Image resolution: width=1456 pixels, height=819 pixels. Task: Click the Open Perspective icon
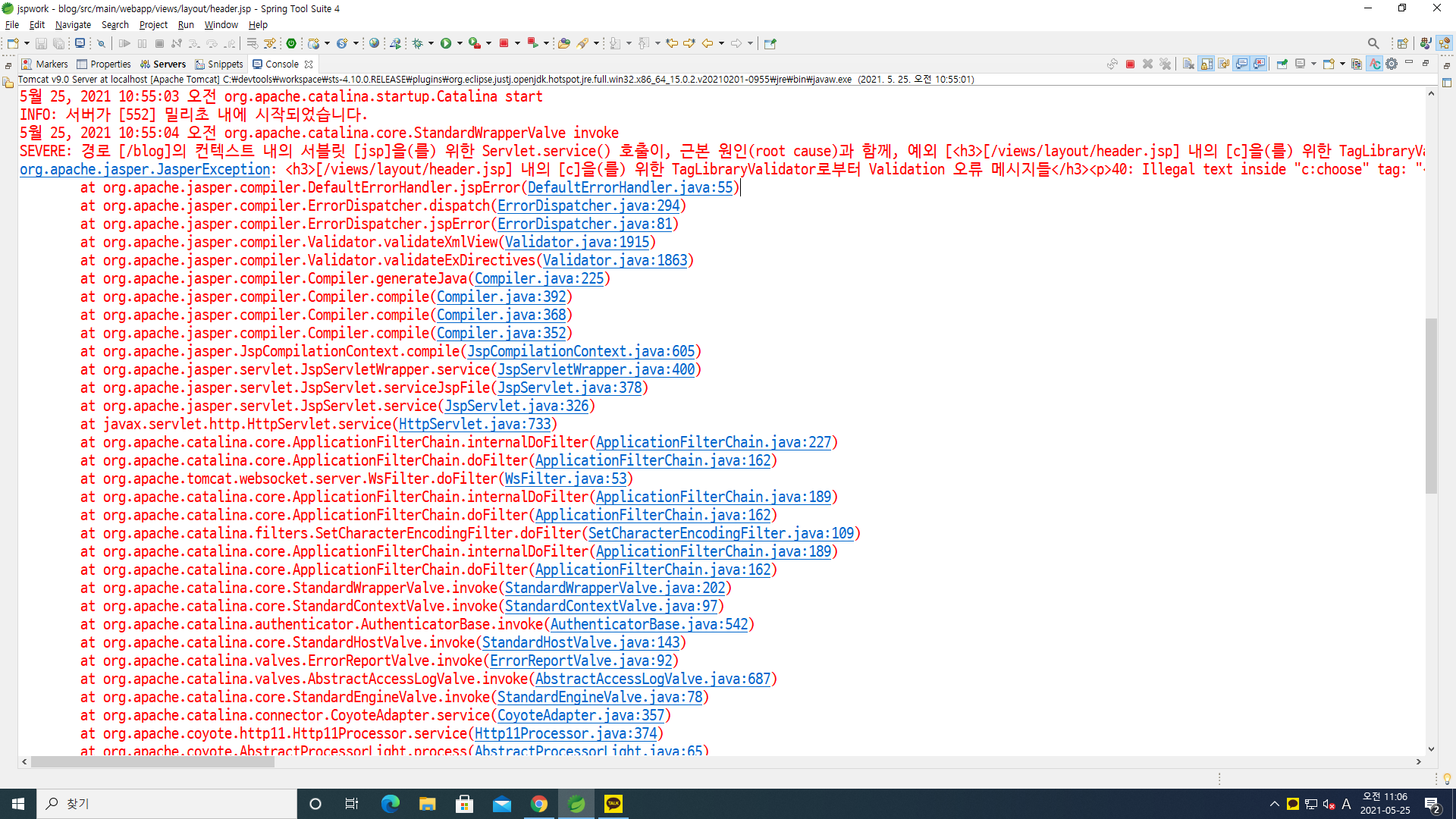click(1402, 43)
